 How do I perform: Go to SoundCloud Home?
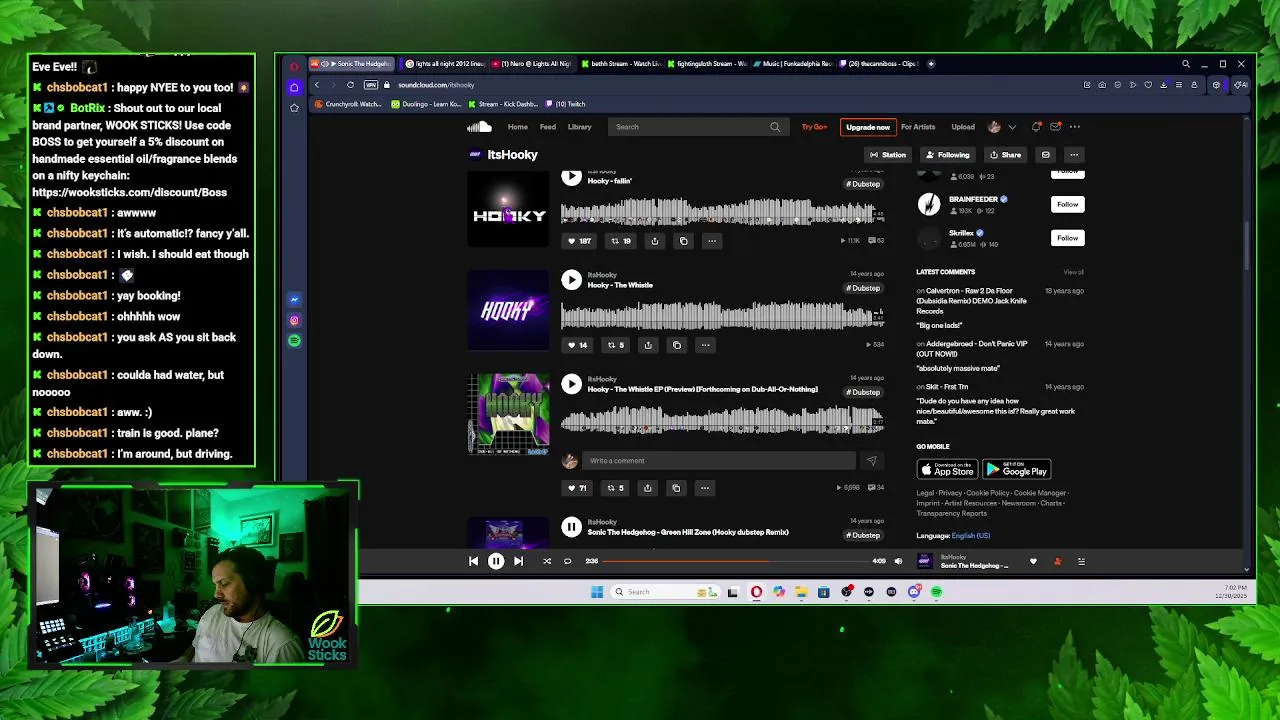pos(517,127)
